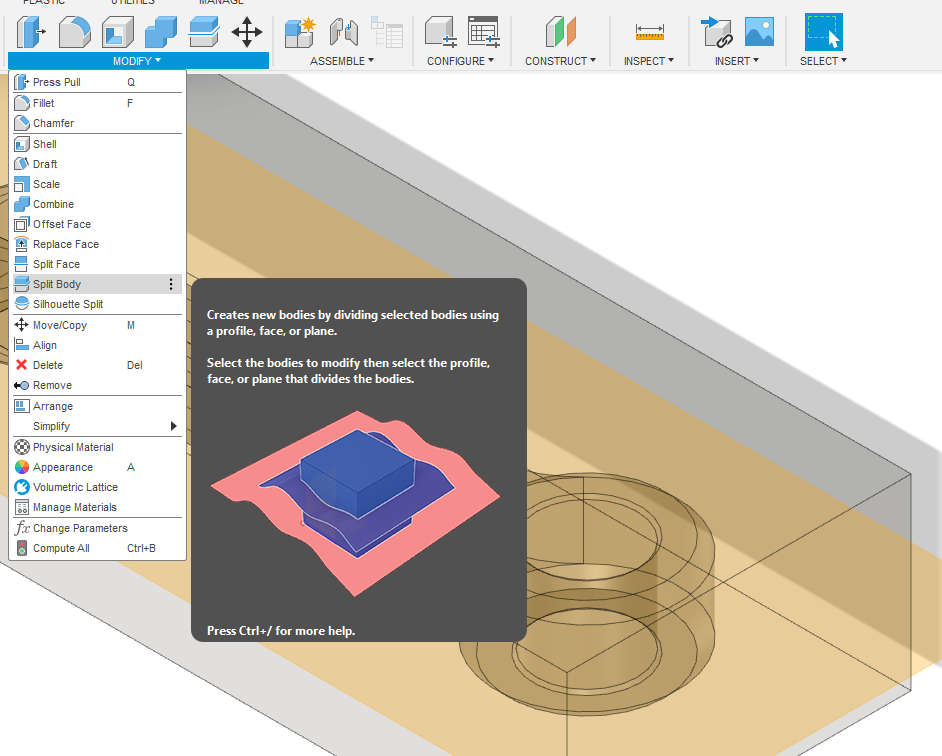Choose Press Pull from Modify menu

[x=97, y=82]
